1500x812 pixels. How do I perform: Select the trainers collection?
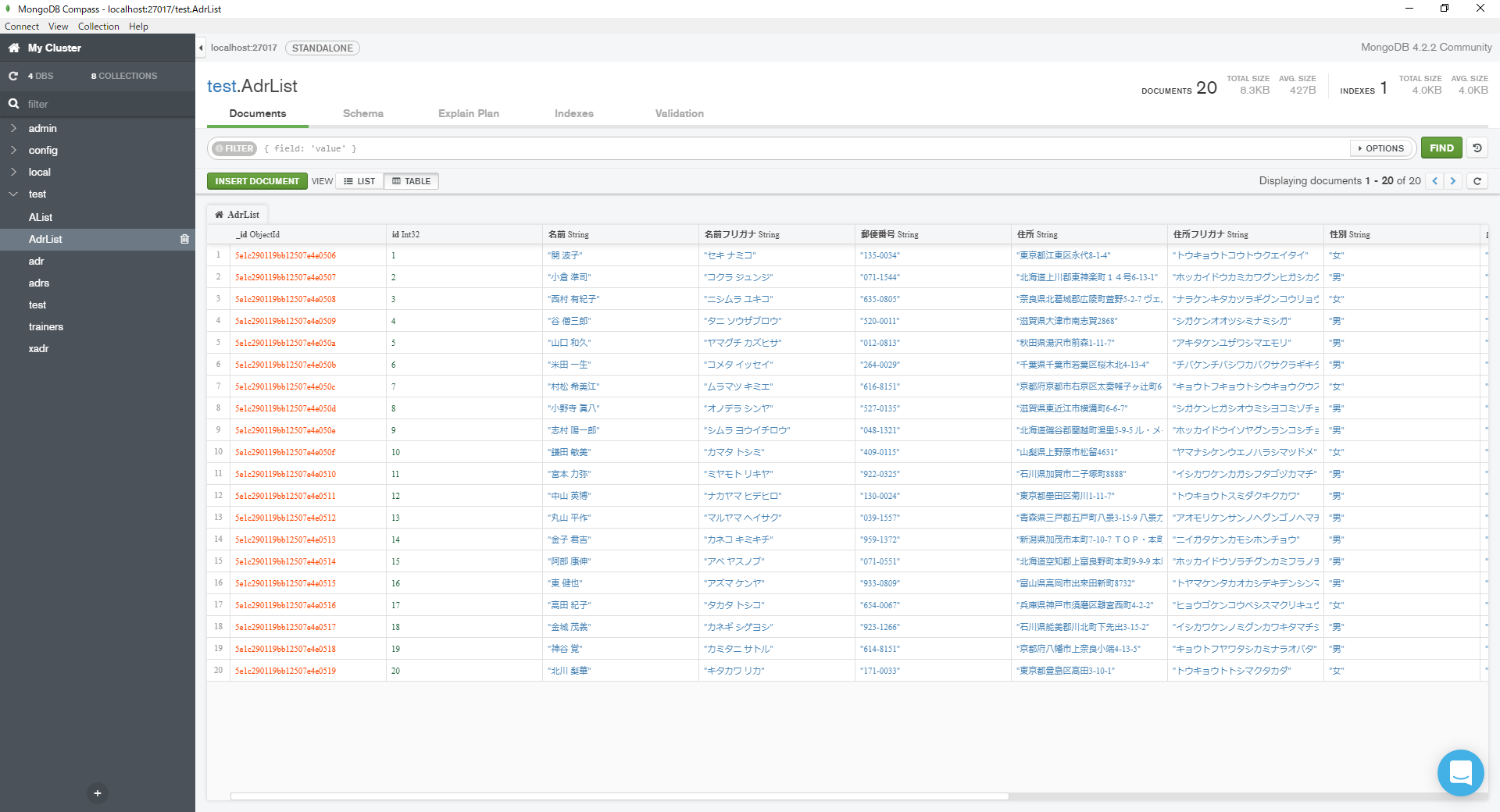(x=46, y=326)
